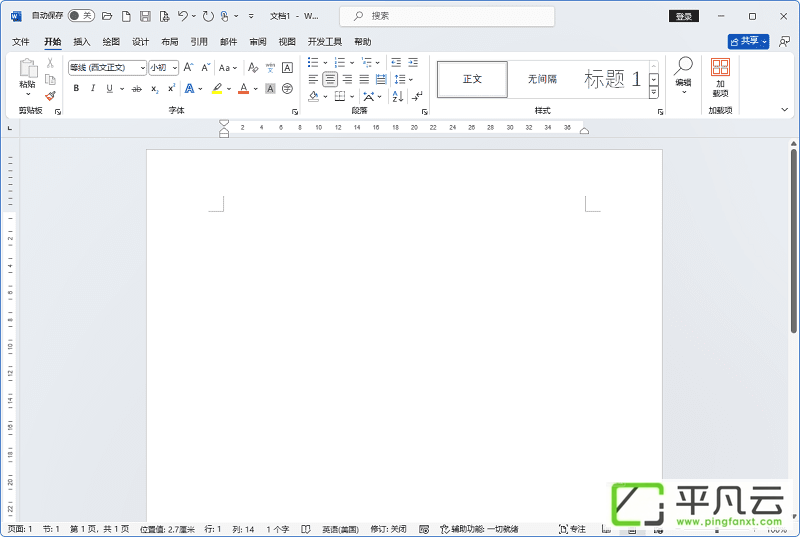Increase paragraph indent

tap(413, 62)
